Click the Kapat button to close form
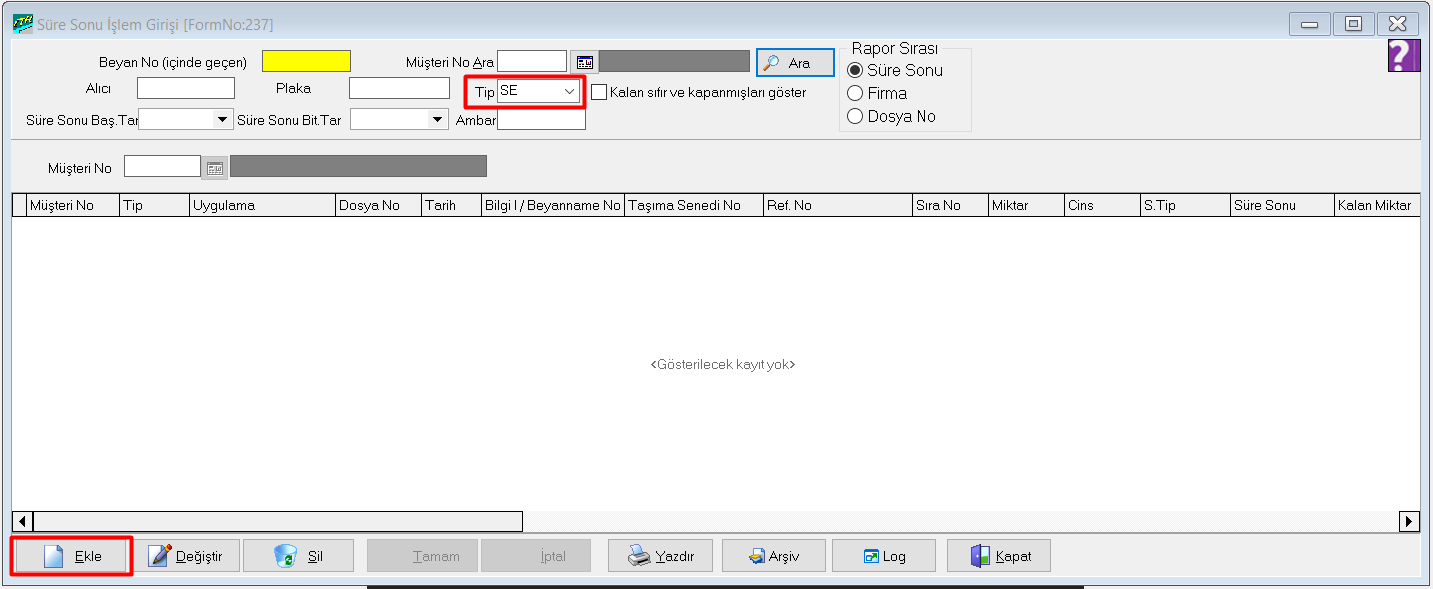The image size is (1433, 589). point(999,556)
